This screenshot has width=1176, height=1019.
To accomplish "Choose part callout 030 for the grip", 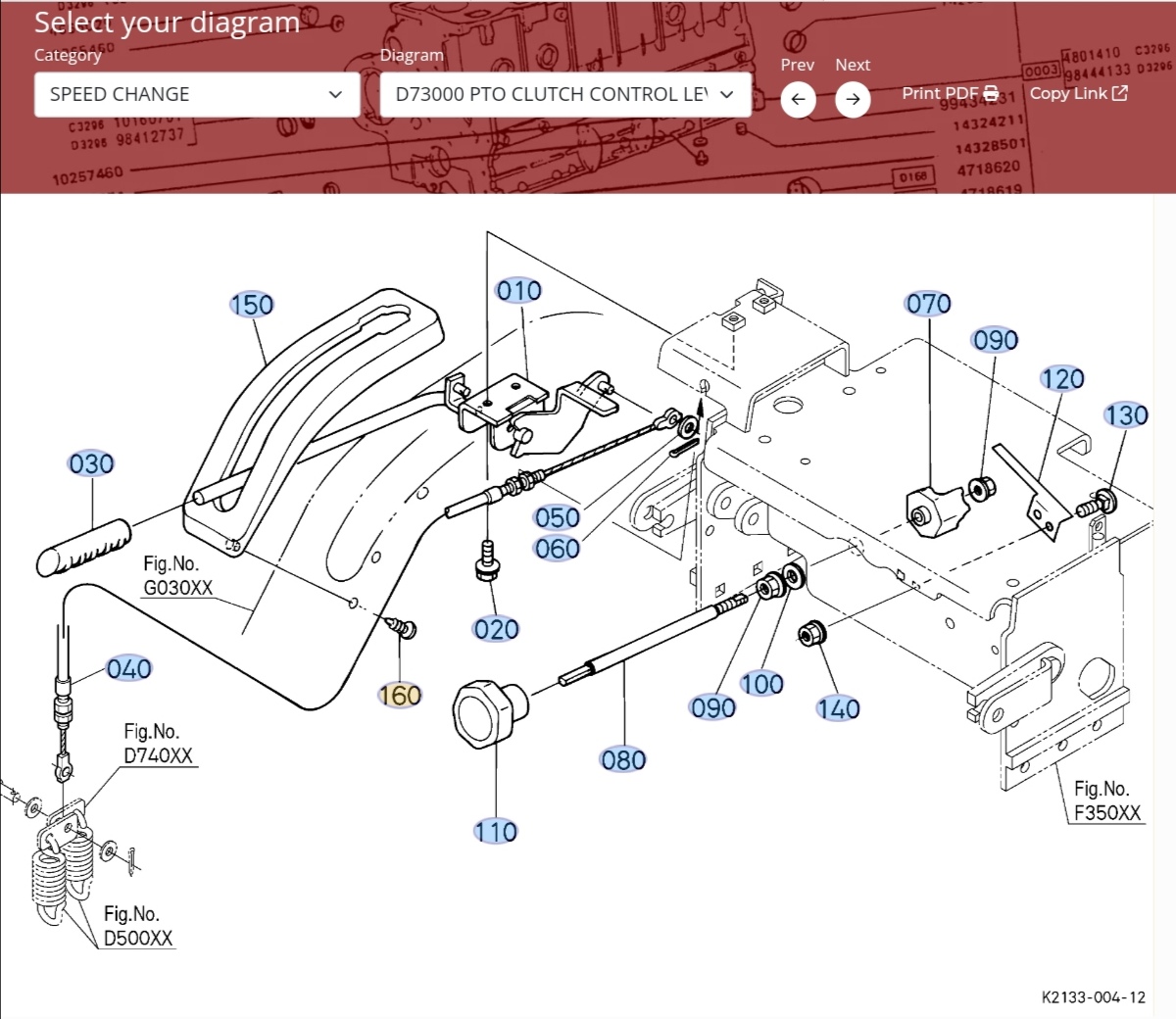I will (x=91, y=463).
